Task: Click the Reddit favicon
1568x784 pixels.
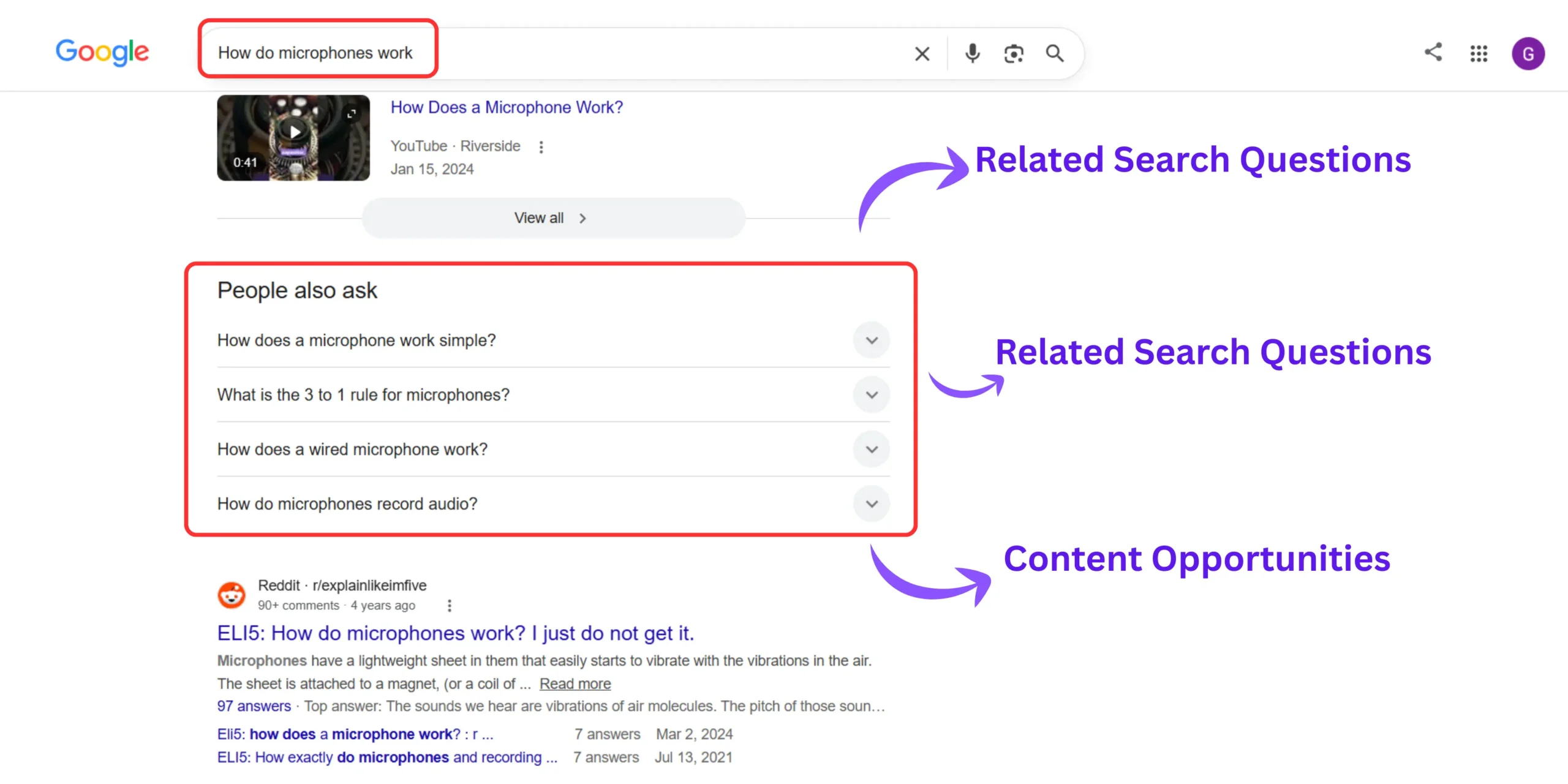Action: 232,595
